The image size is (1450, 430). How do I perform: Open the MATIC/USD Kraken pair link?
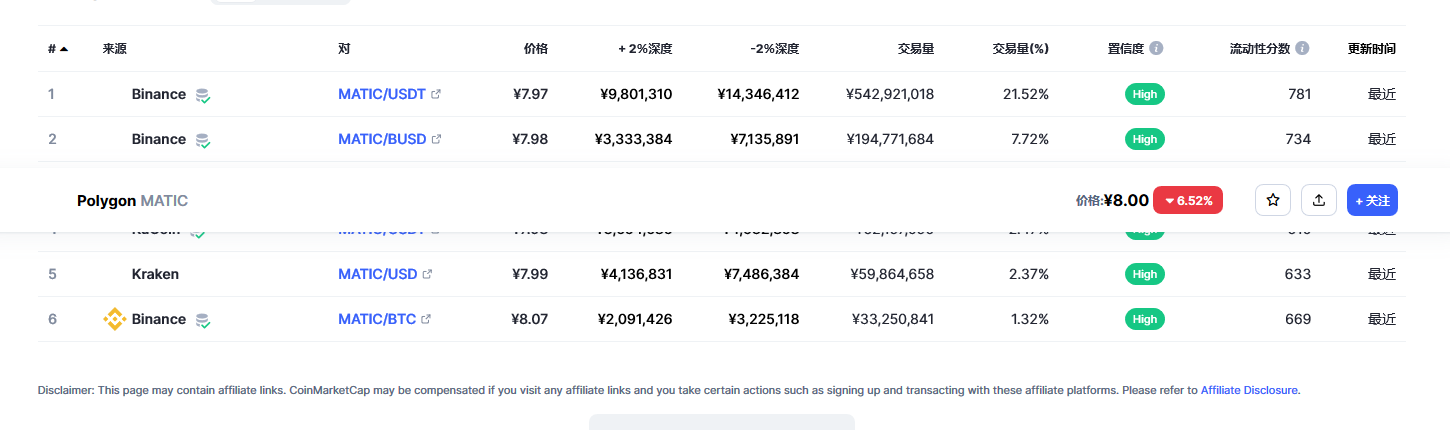(x=378, y=274)
